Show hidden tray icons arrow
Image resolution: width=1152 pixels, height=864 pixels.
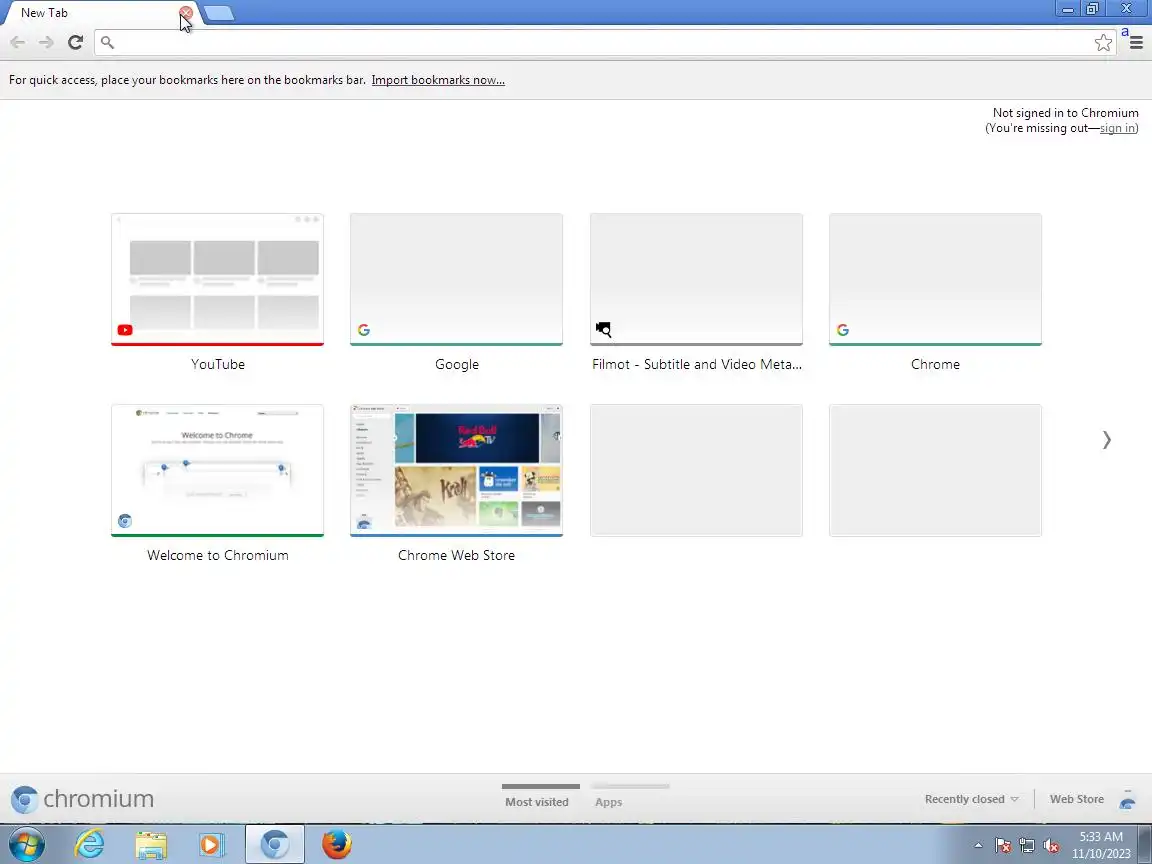coord(978,846)
